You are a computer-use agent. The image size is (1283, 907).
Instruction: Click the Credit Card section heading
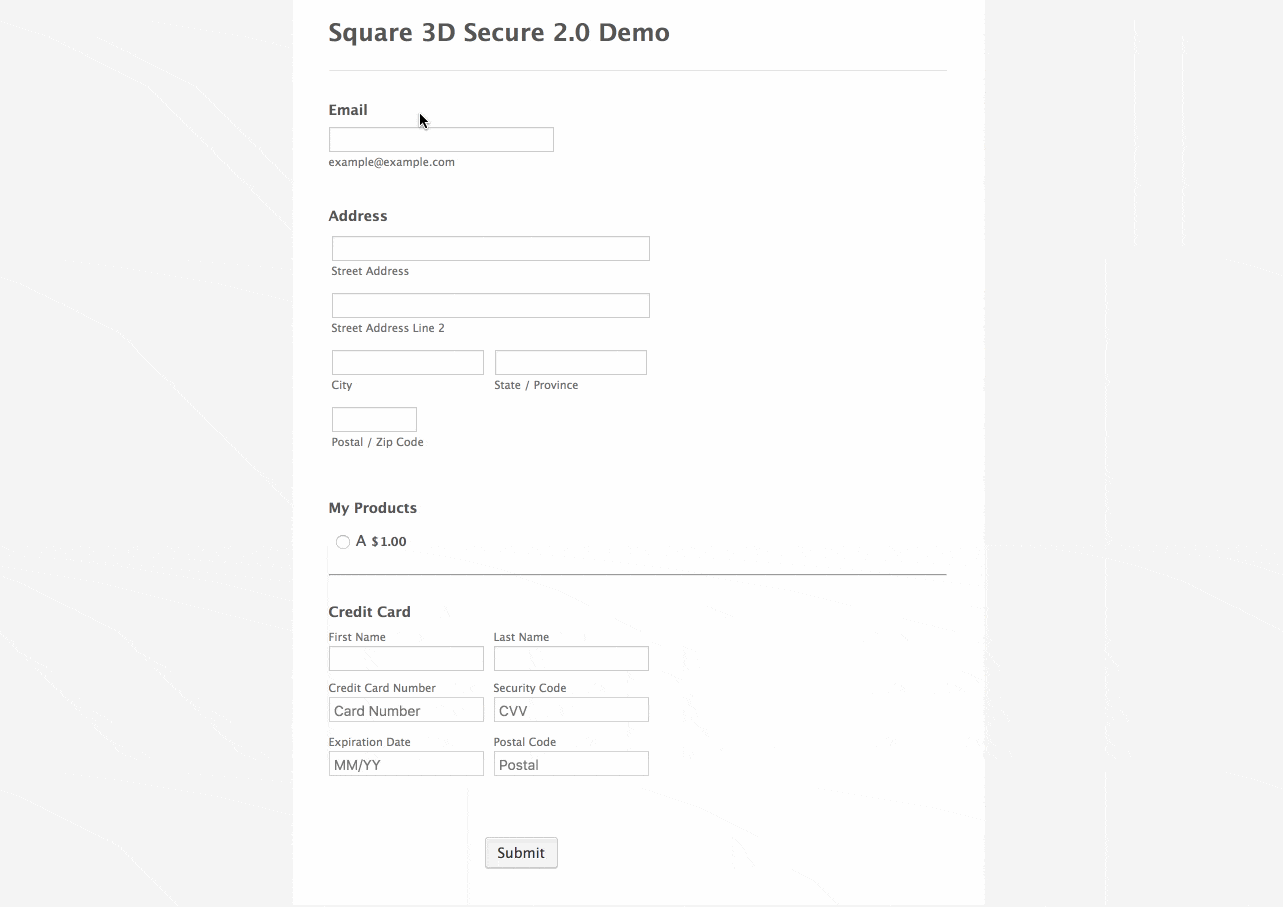click(370, 612)
